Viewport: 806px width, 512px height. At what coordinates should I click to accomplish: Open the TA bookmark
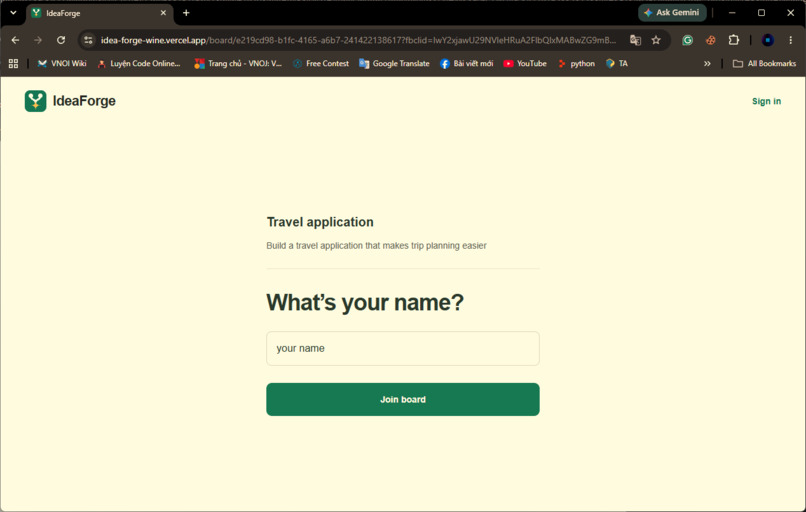[x=617, y=64]
